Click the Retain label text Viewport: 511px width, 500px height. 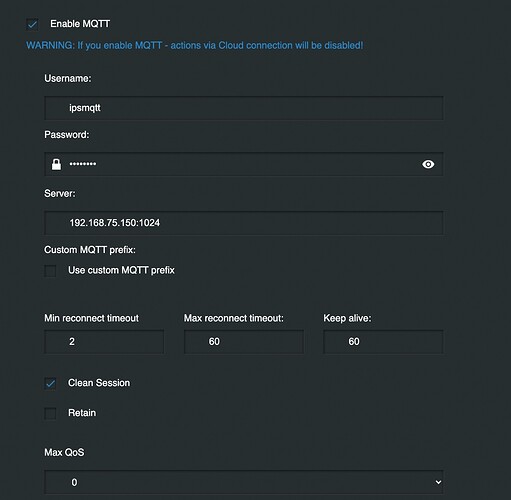(x=82, y=413)
